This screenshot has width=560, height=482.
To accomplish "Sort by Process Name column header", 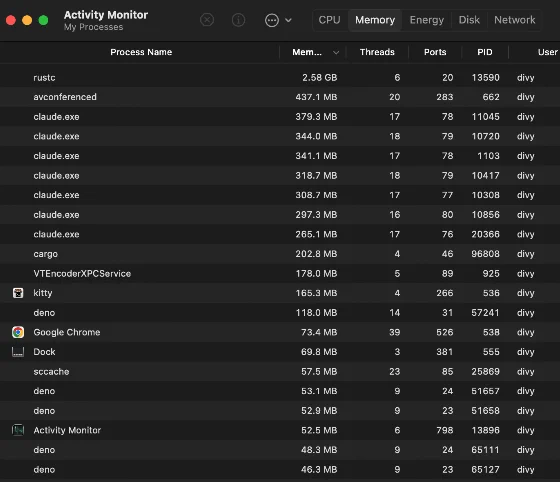I will click(141, 52).
